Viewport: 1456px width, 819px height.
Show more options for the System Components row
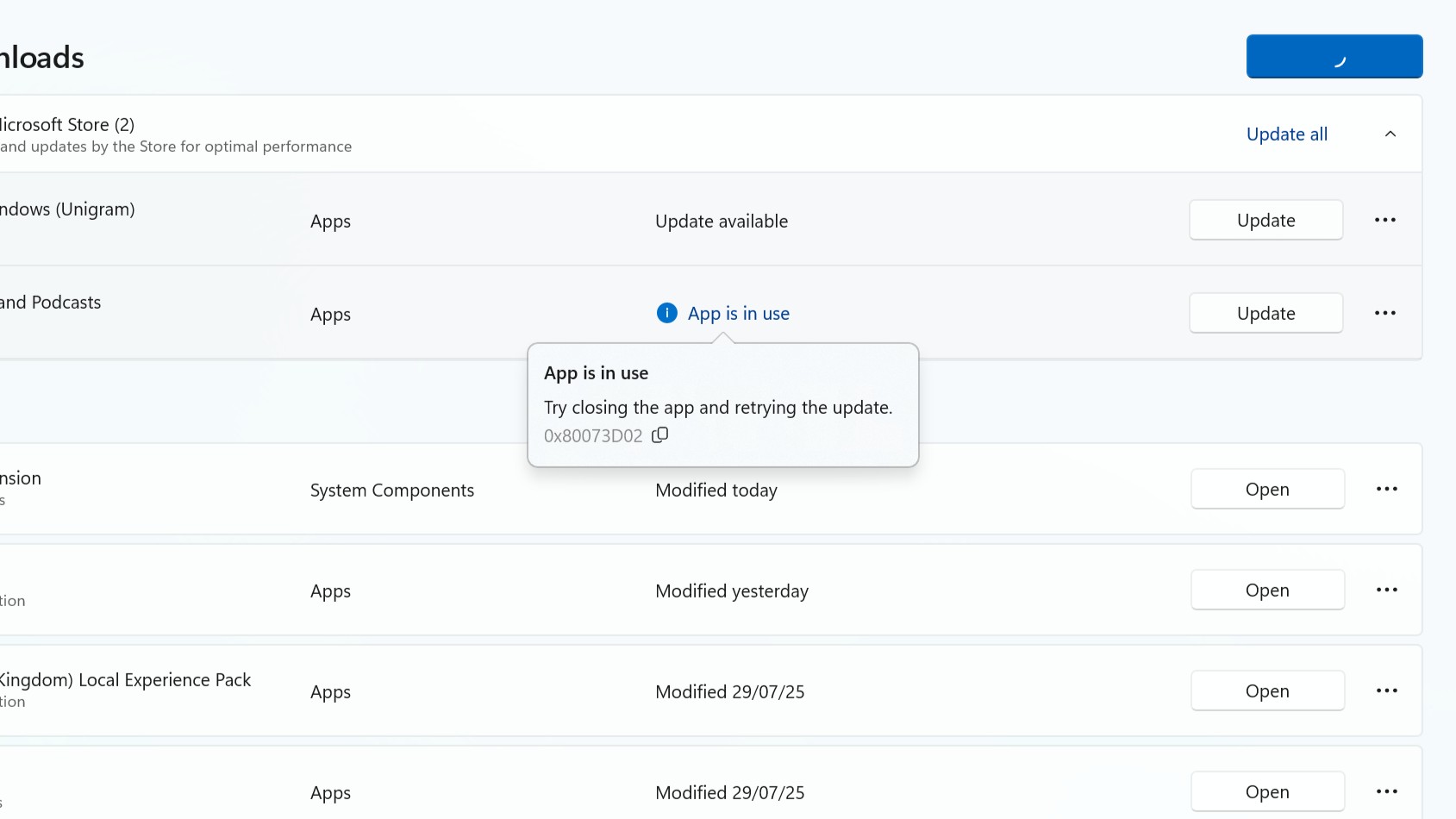(1386, 490)
